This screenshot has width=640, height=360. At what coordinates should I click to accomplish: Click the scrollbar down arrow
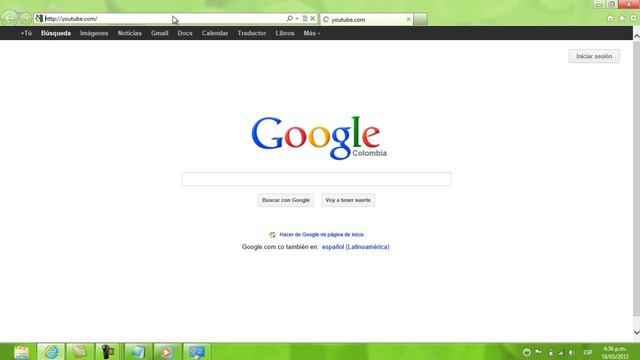coord(636,333)
